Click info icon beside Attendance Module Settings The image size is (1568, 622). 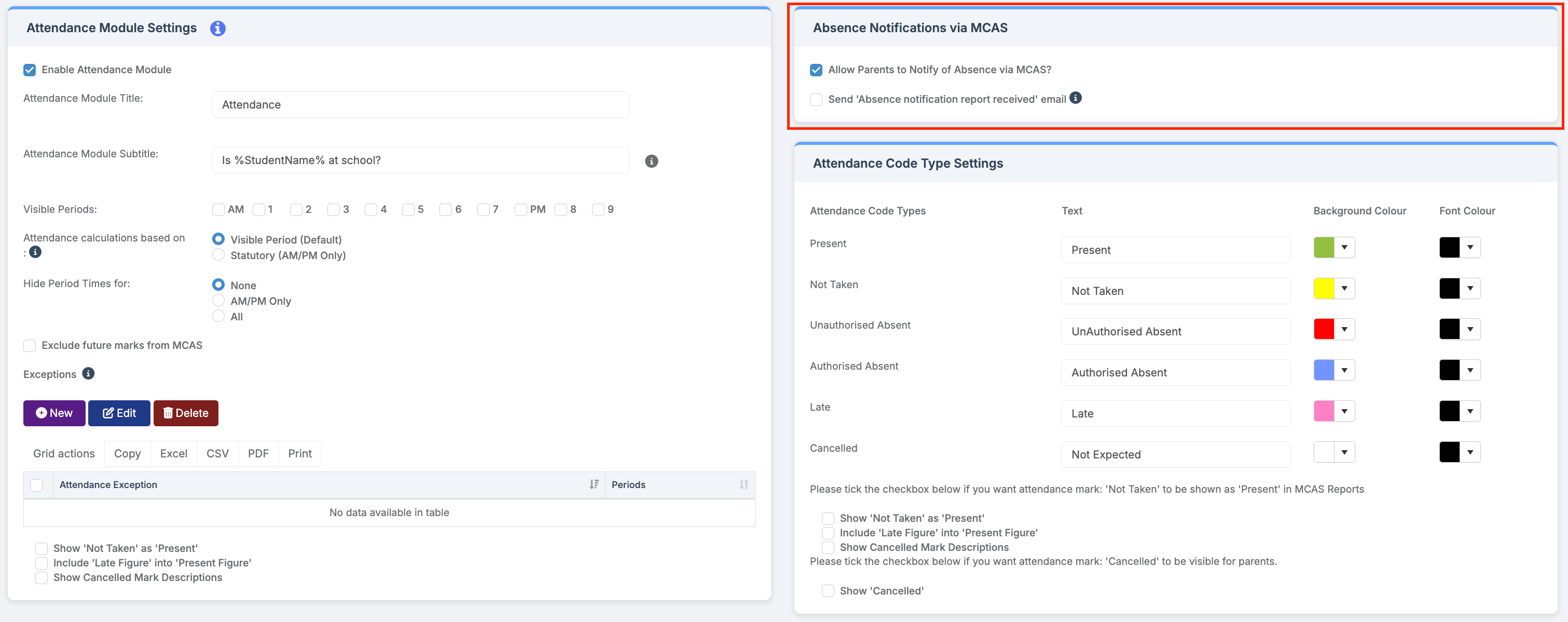point(218,28)
